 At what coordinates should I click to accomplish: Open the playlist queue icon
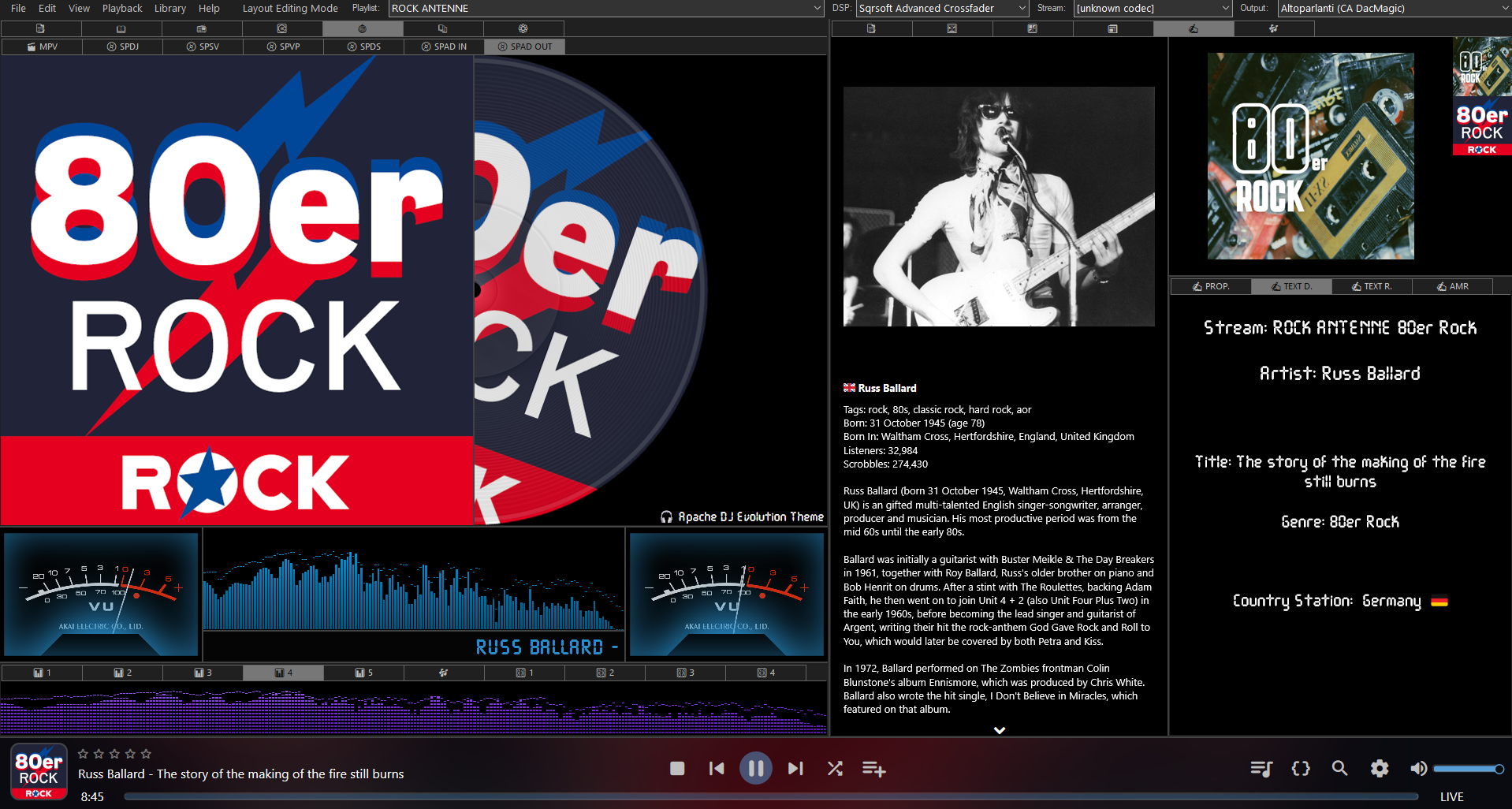point(1261,768)
